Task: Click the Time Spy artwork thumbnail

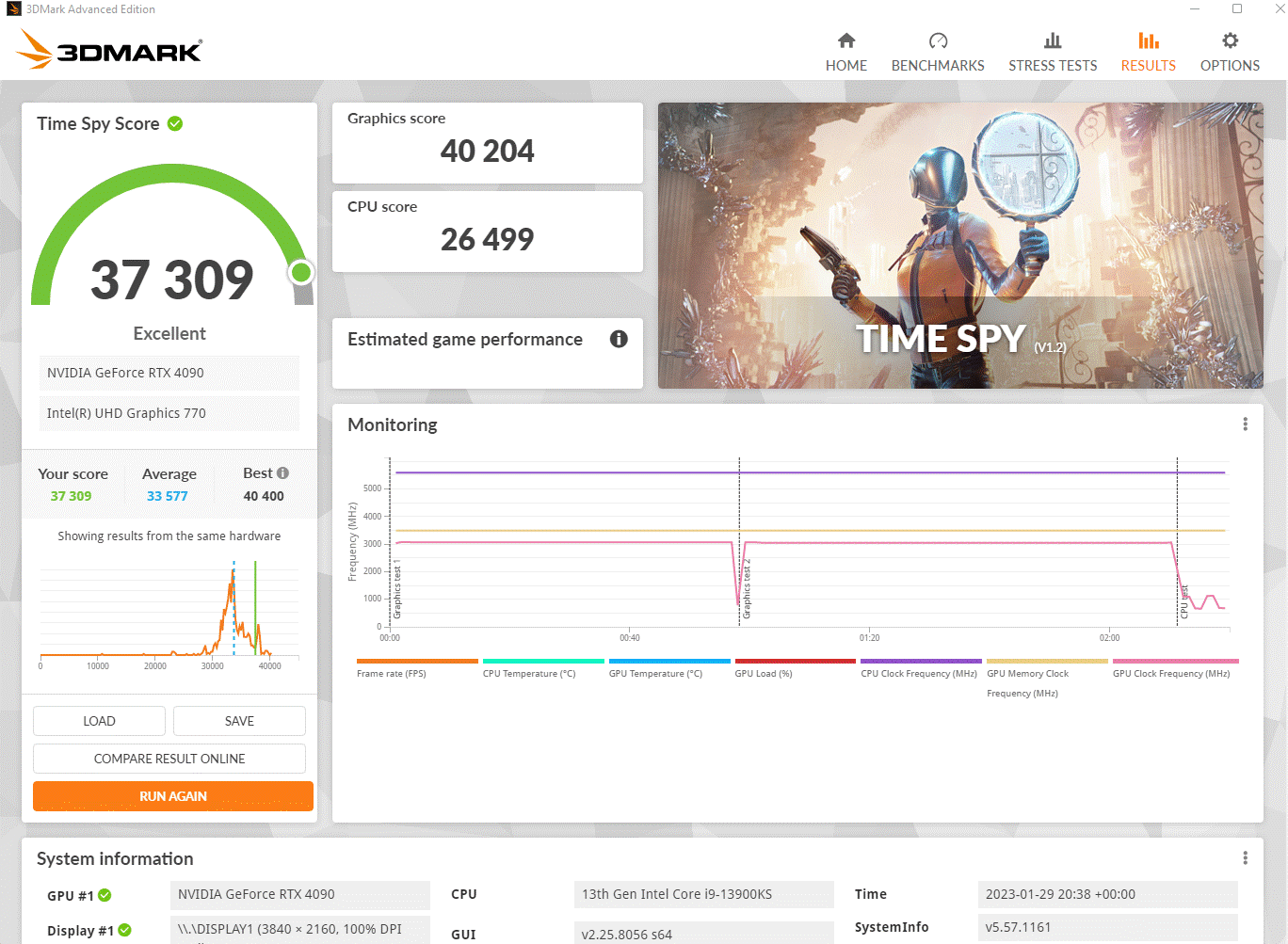Action: tap(960, 246)
